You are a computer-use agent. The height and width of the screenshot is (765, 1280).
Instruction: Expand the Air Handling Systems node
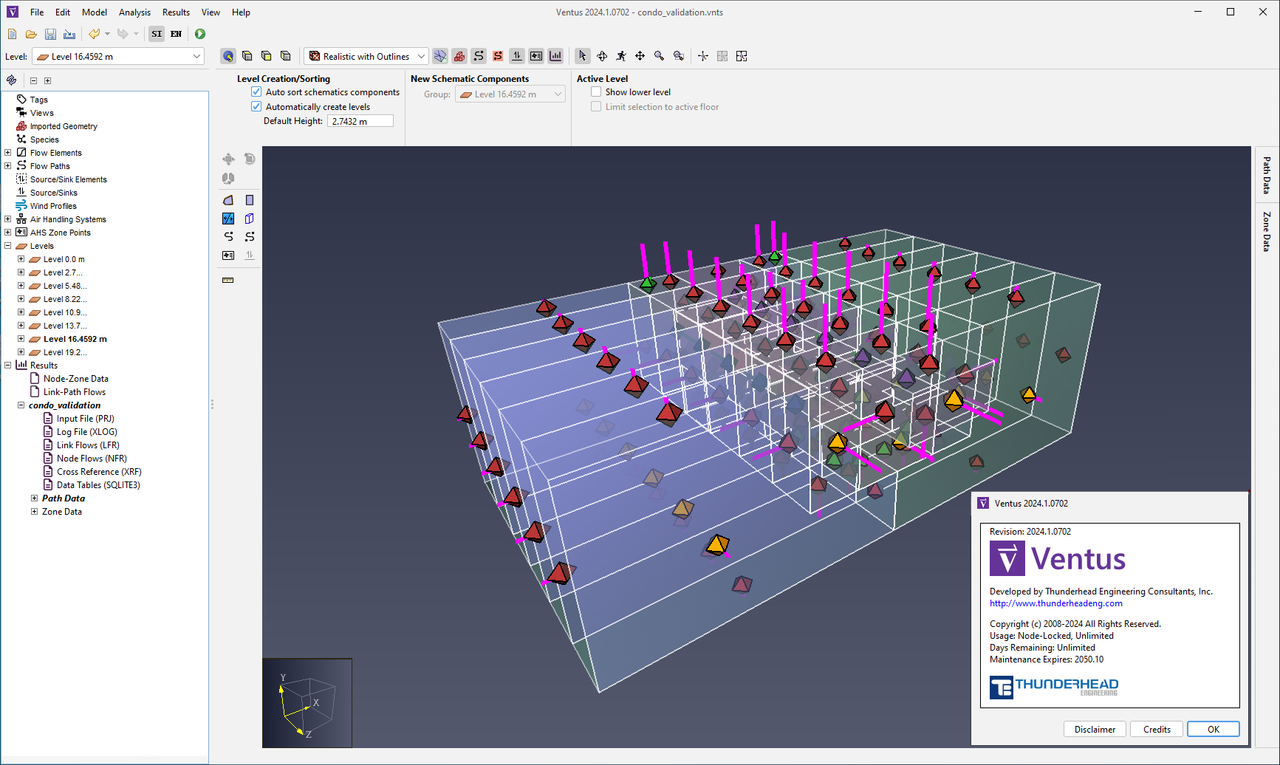pyautogui.click(x=8, y=219)
